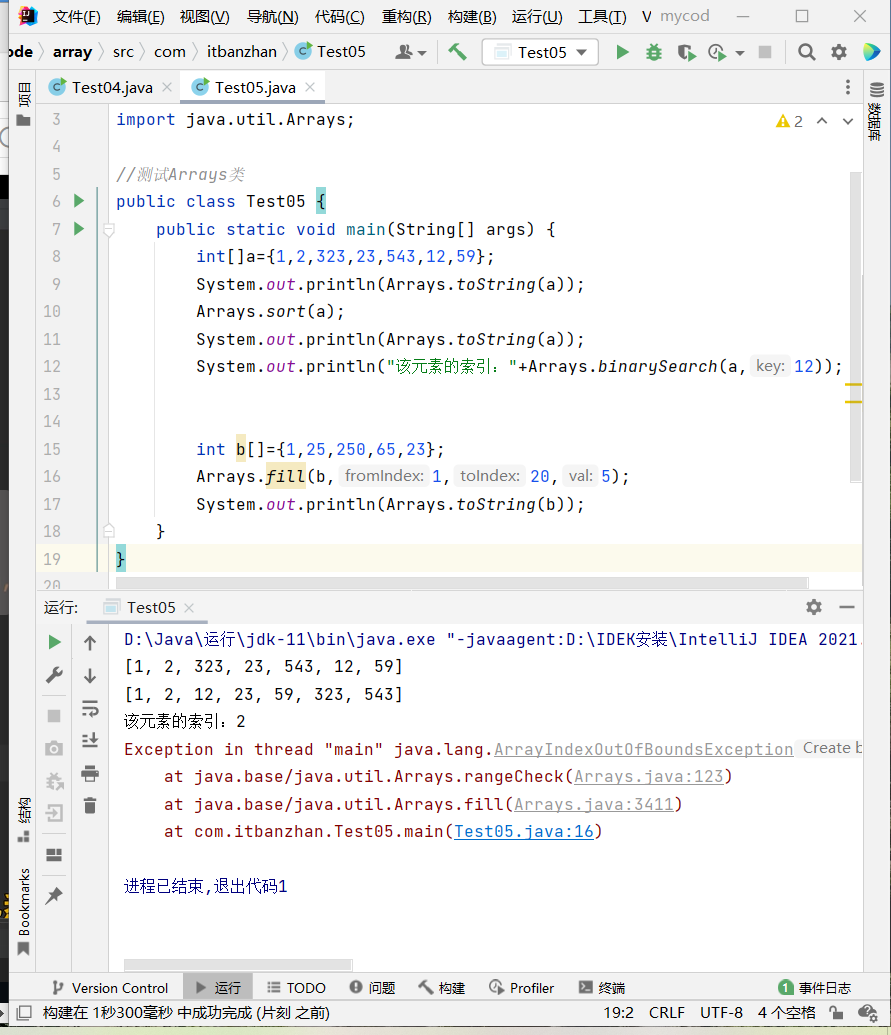Image resolution: width=891 pixels, height=1035 pixels.
Task: Print the console output
Action: (90, 773)
